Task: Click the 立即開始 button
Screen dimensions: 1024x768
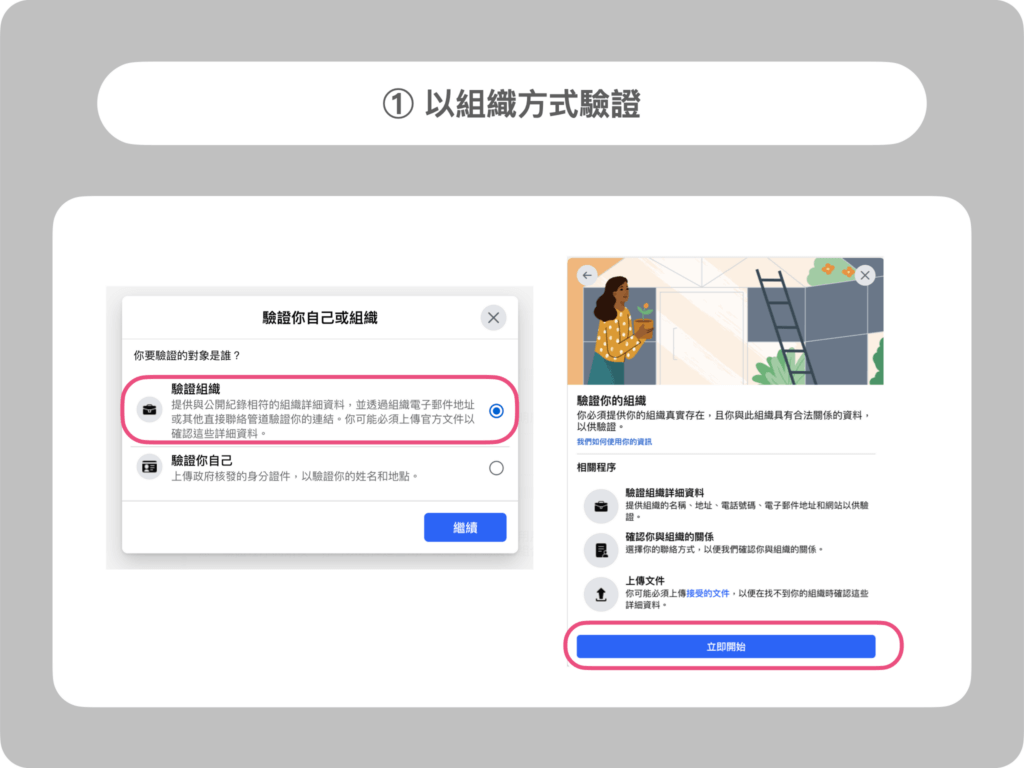Action: click(x=726, y=647)
